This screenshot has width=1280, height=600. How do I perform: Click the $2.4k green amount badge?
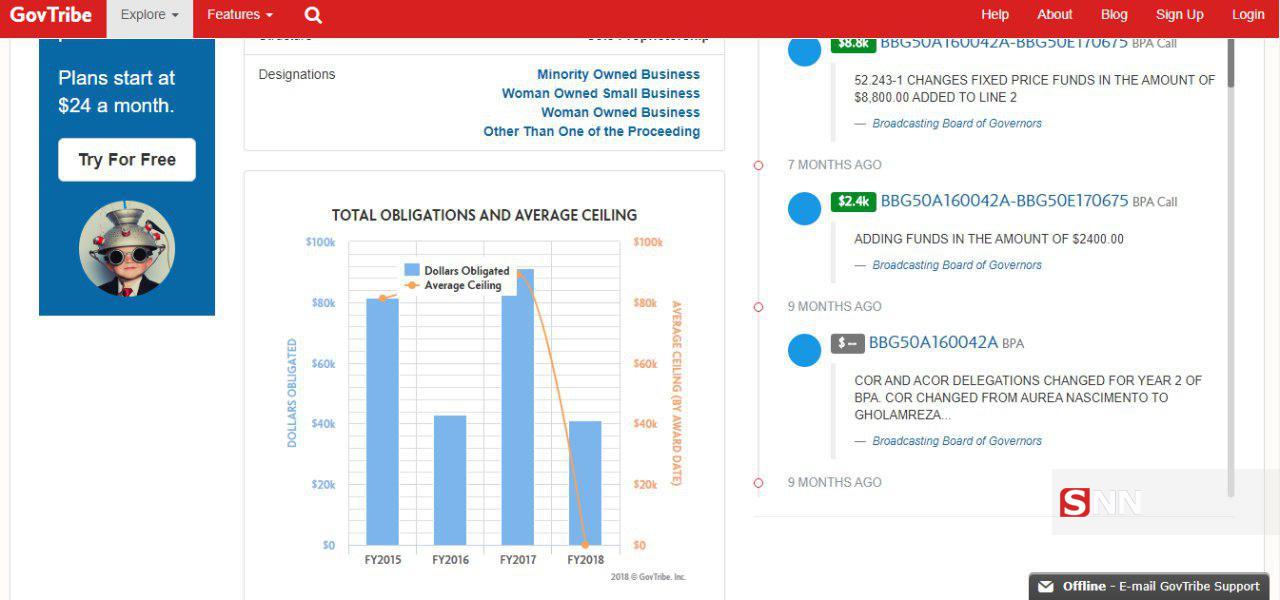click(x=853, y=201)
